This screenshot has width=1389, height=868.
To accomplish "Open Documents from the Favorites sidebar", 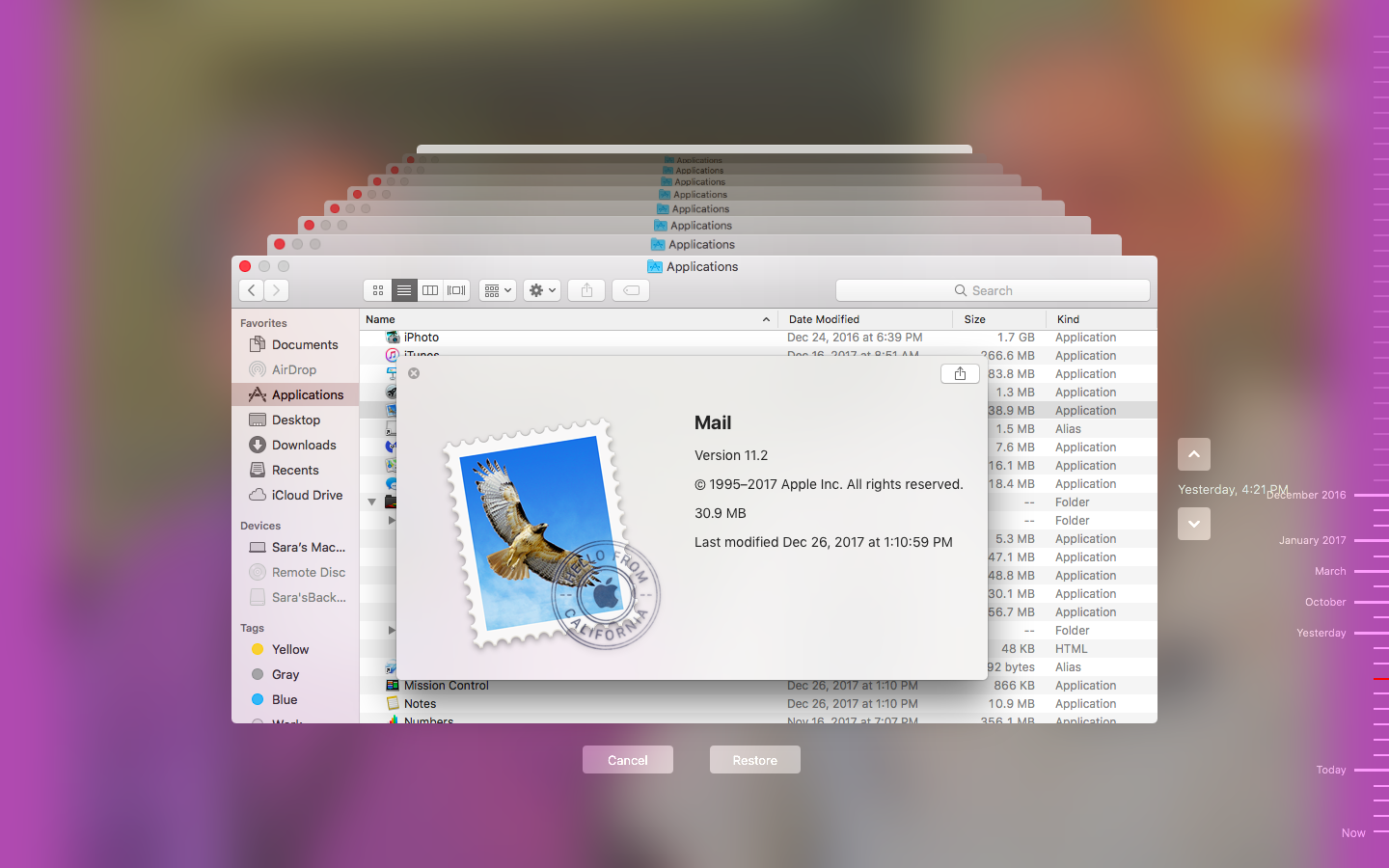I will point(295,344).
